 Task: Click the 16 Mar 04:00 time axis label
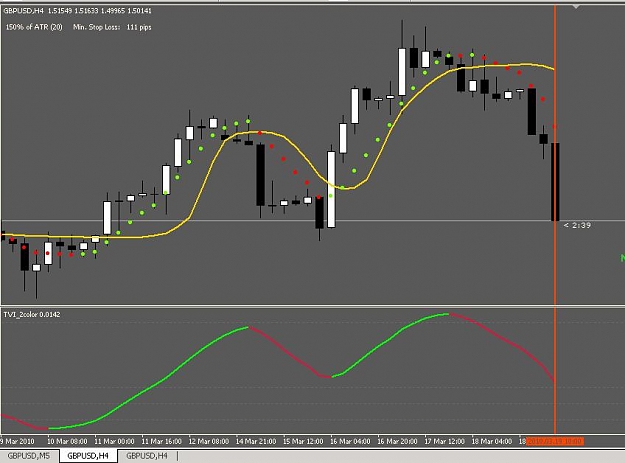click(350, 441)
